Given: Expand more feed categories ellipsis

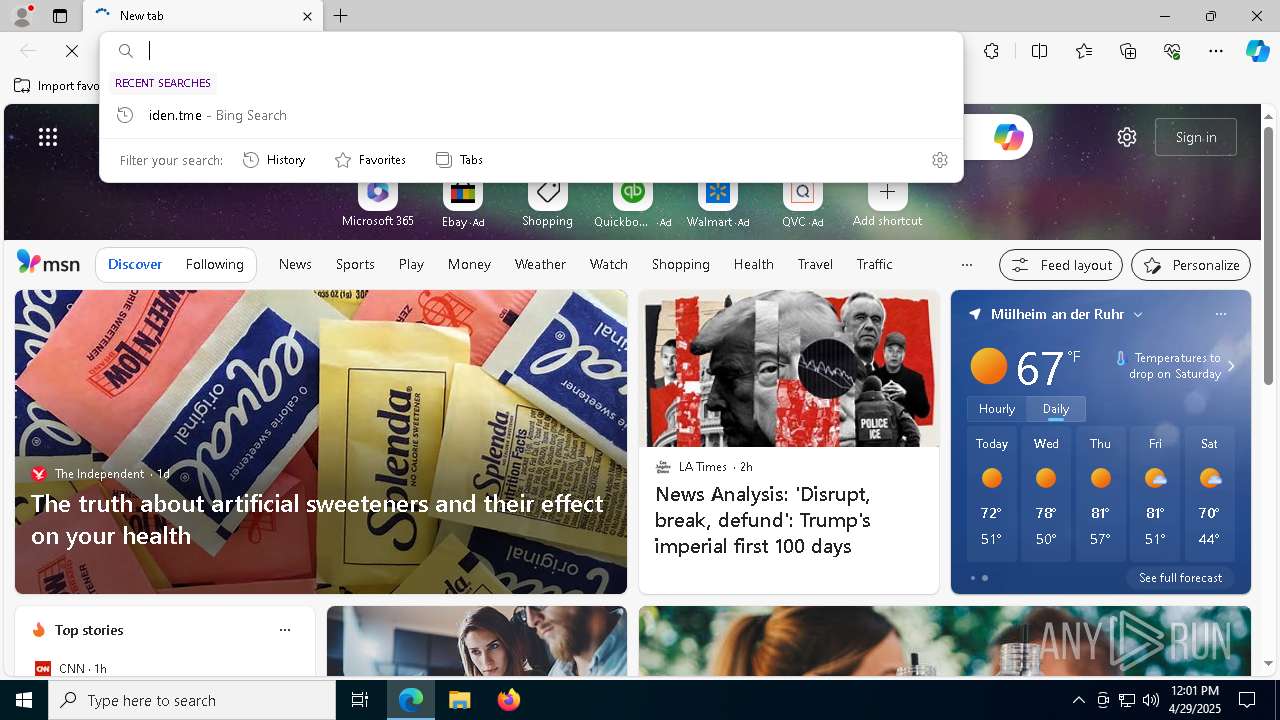Looking at the screenshot, I should [x=966, y=265].
